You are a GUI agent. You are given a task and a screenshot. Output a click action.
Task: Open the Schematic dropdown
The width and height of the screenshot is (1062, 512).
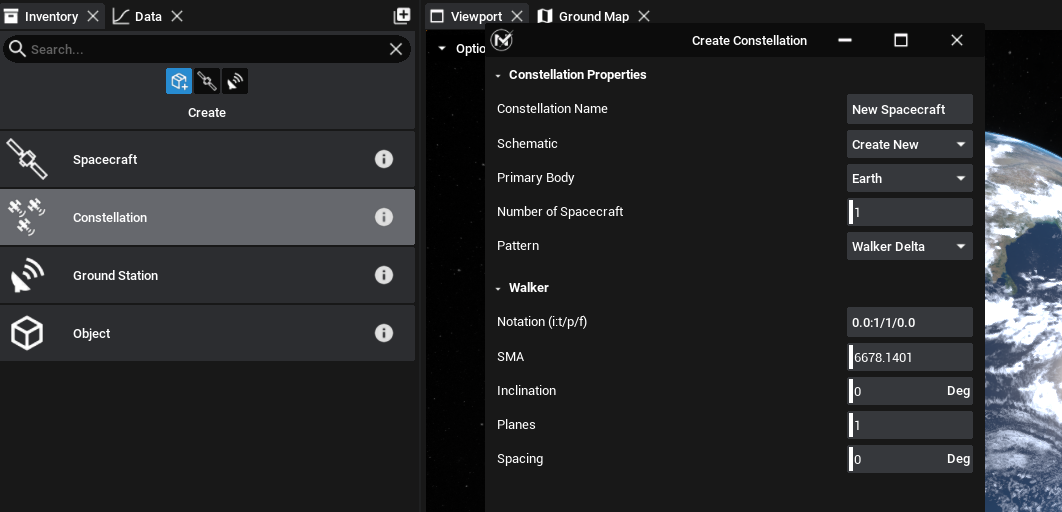tap(910, 144)
